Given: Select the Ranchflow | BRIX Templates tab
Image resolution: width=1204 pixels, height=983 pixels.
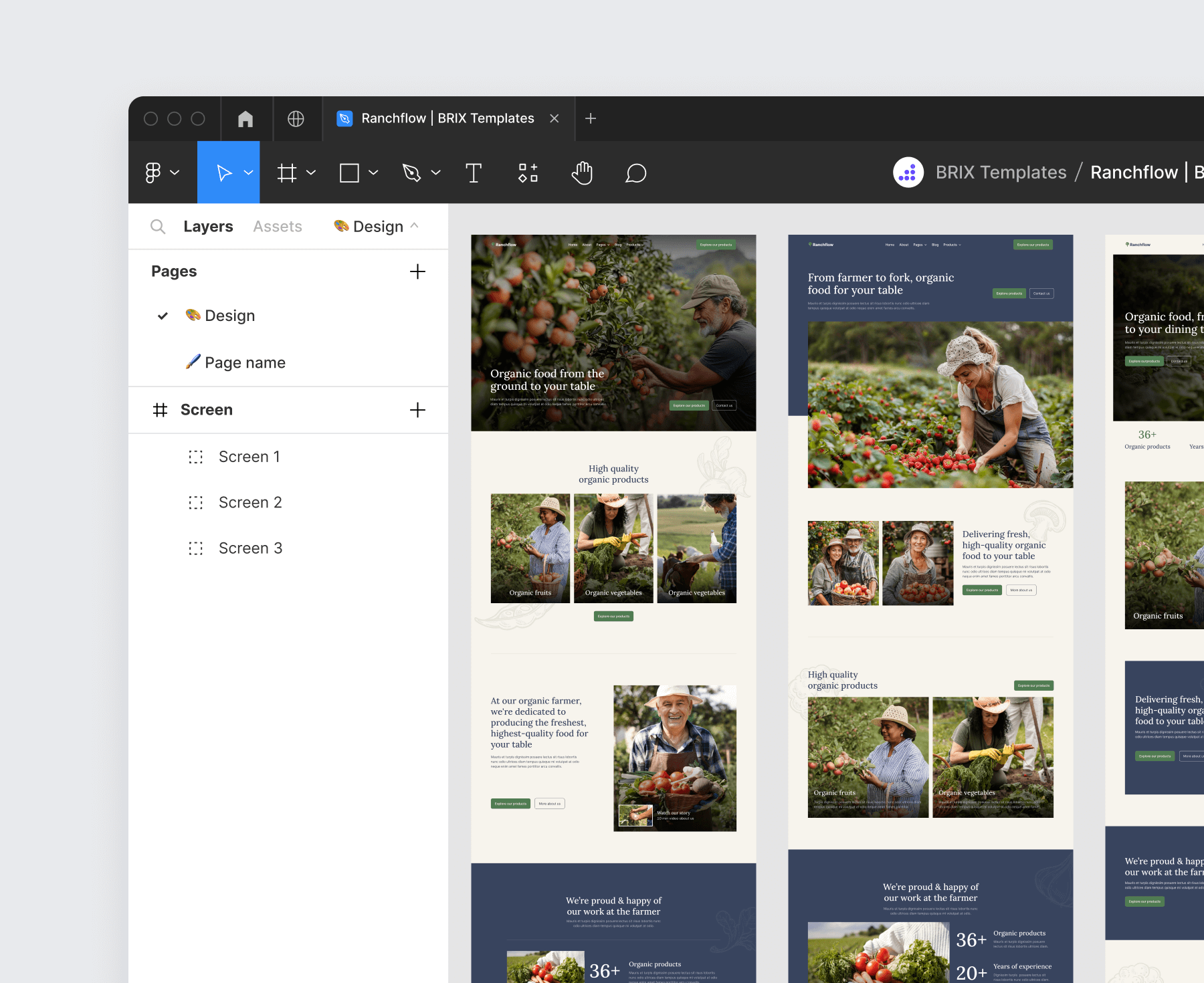Looking at the screenshot, I should pyautogui.click(x=447, y=118).
